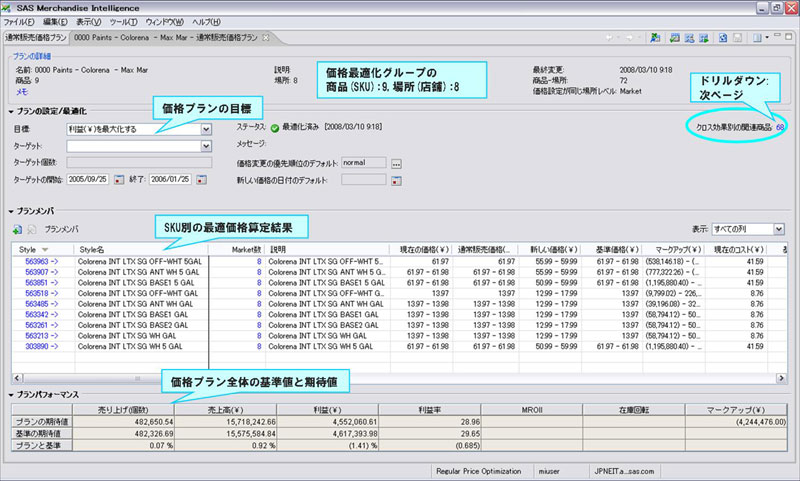800x481 pixels.
Task: Open the ファイル menu
Action: tap(19, 22)
